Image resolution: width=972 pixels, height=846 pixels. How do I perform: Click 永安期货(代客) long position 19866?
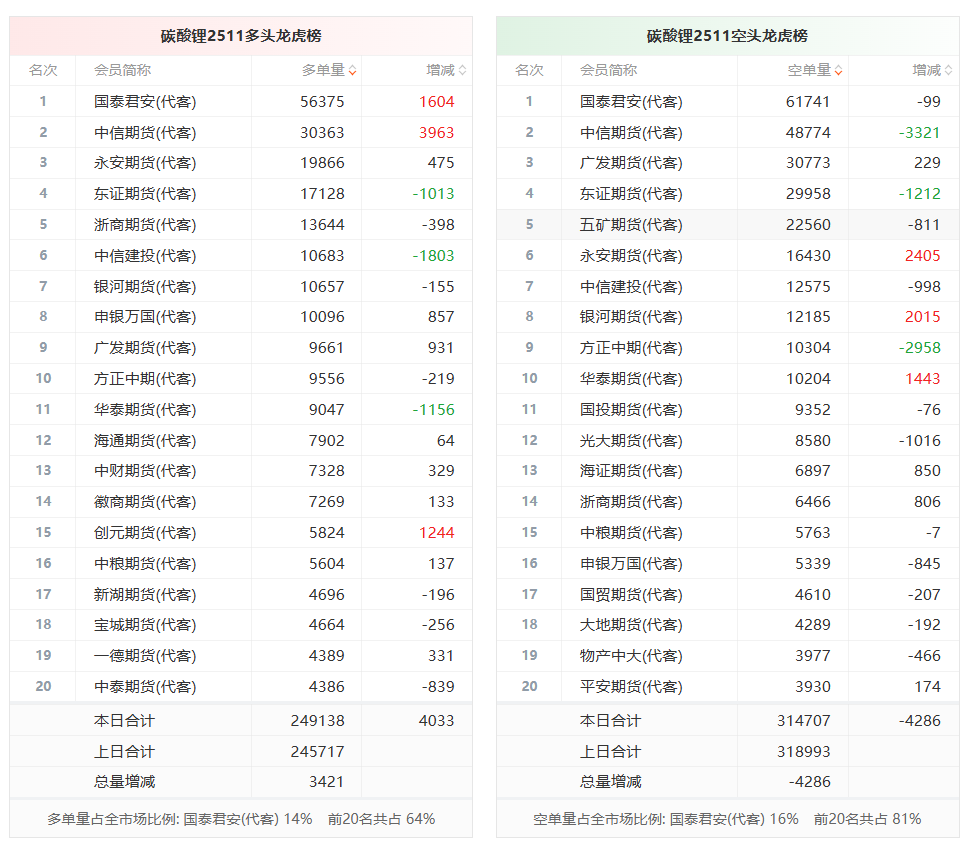322,163
